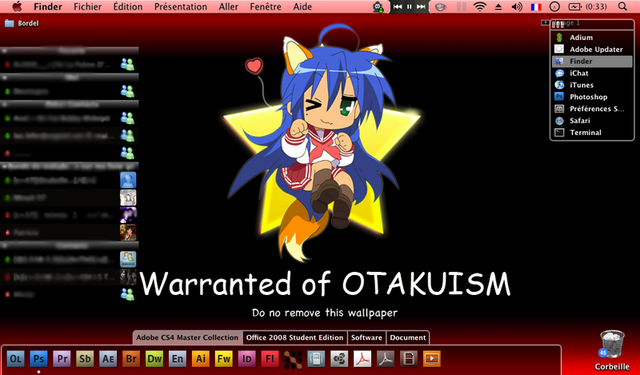Viewport: 640px width, 375px height.
Task: Open Flash Fl icon in dock
Action: (x=270, y=359)
